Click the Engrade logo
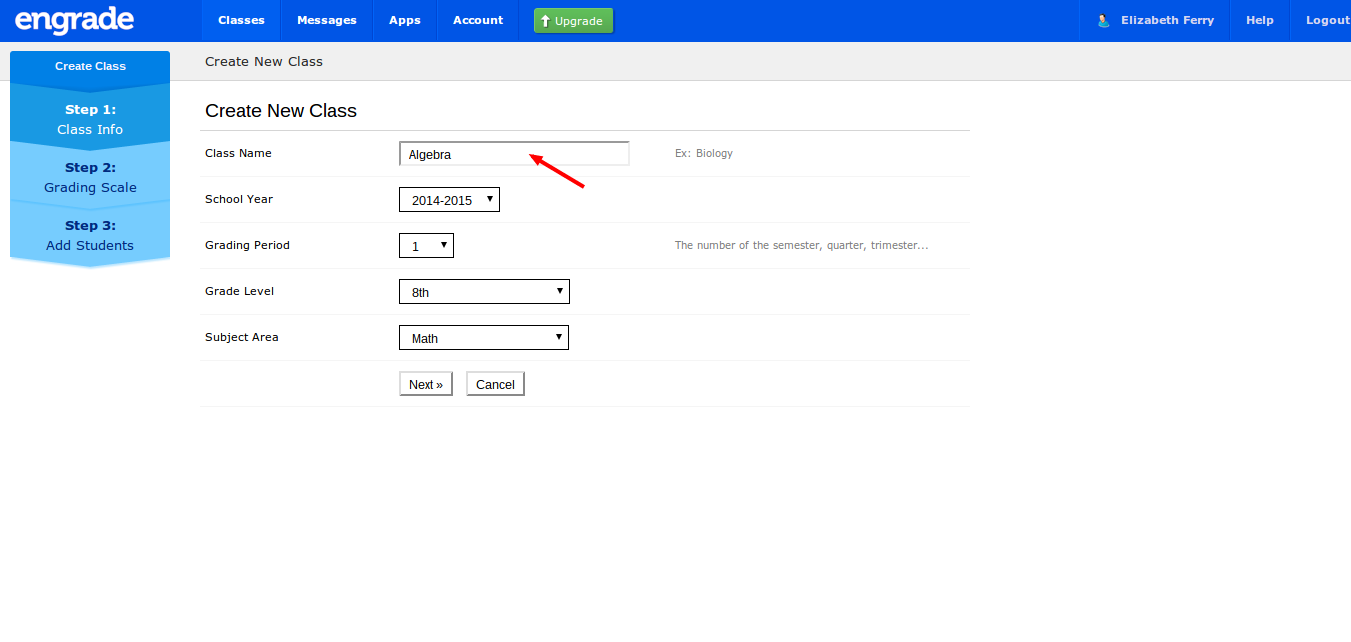This screenshot has width=1351, height=642. click(74, 20)
